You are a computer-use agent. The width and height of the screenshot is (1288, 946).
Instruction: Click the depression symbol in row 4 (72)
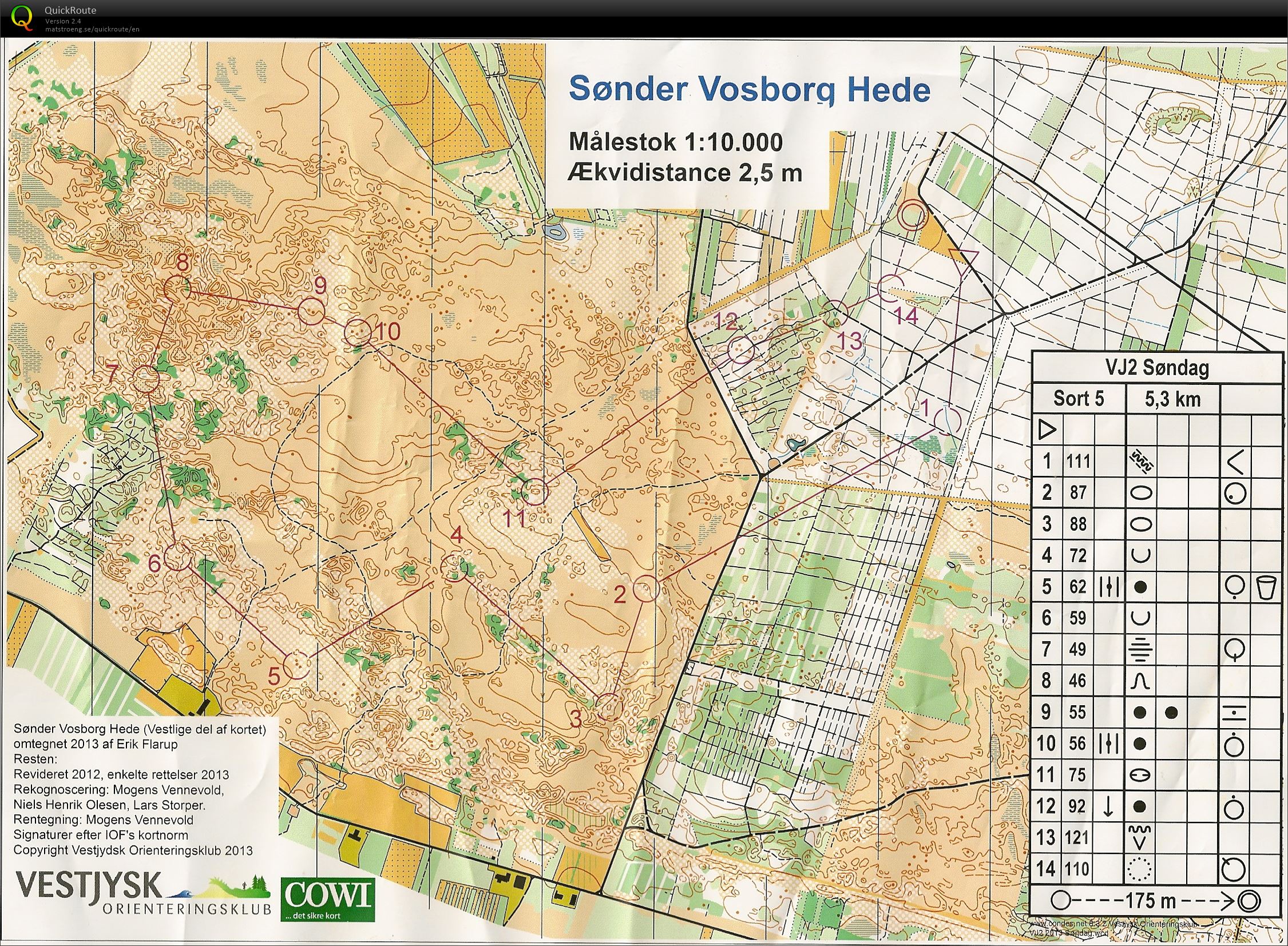coord(1141,555)
